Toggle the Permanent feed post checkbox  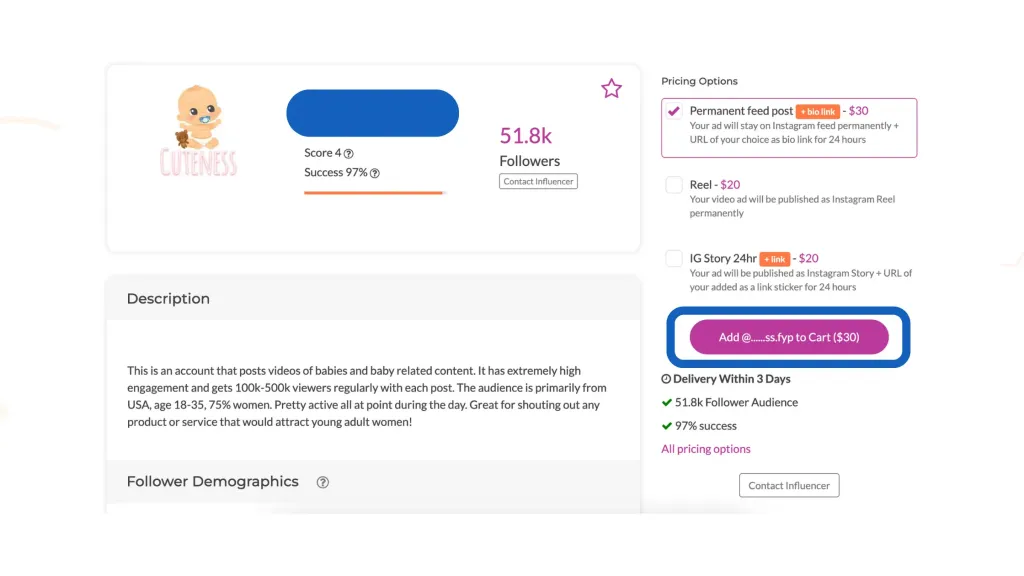pyautogui.click(x=674, y=111)
